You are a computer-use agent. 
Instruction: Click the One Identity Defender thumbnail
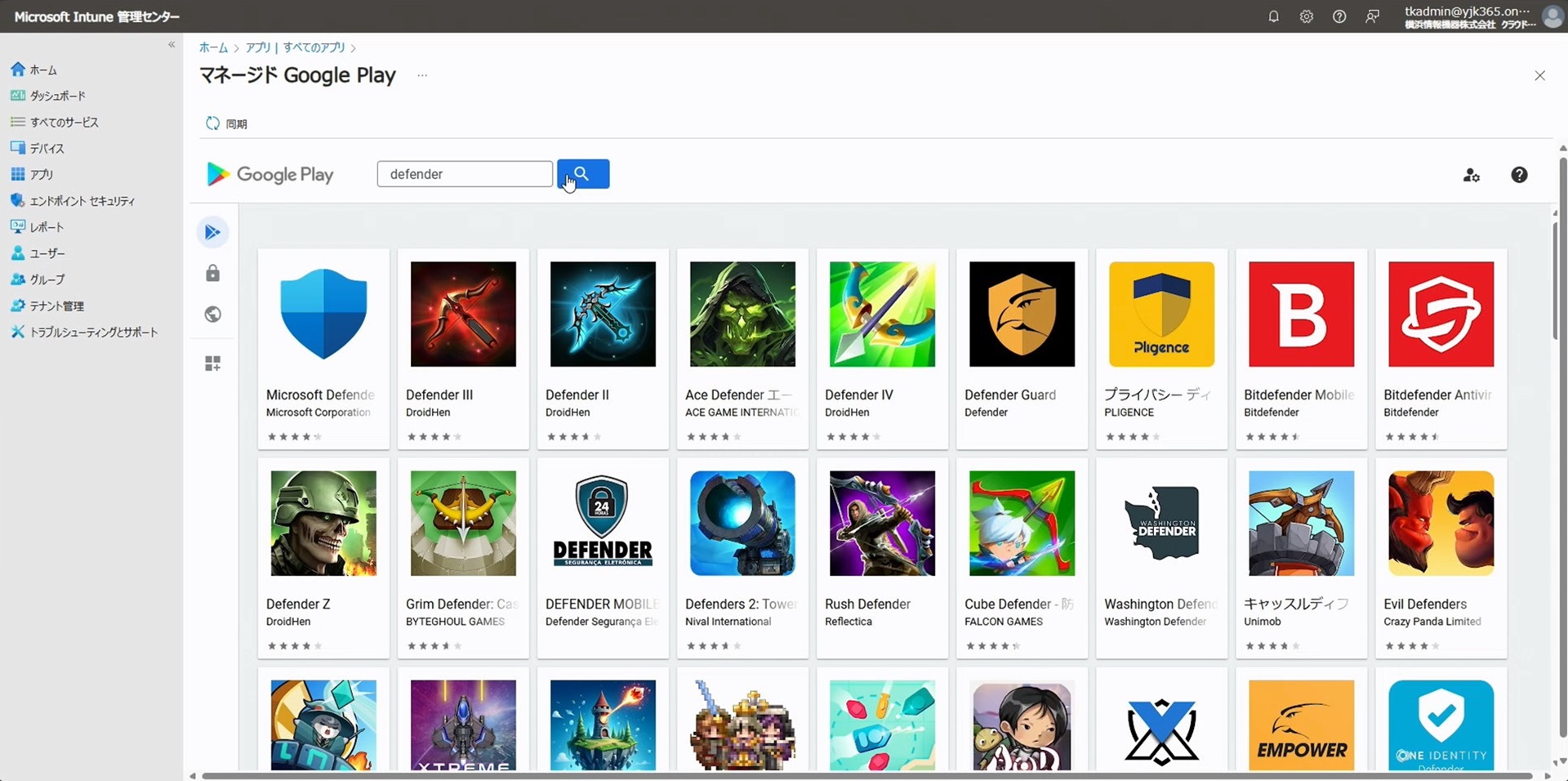1441,725
